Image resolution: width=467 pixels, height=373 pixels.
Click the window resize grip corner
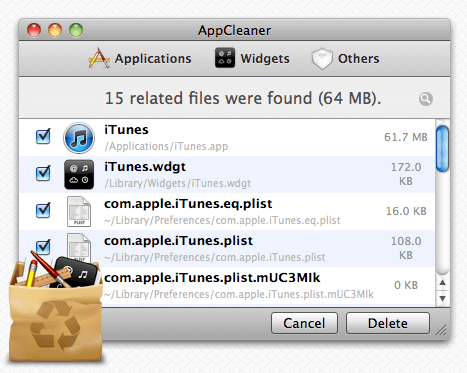coord(441,330)
